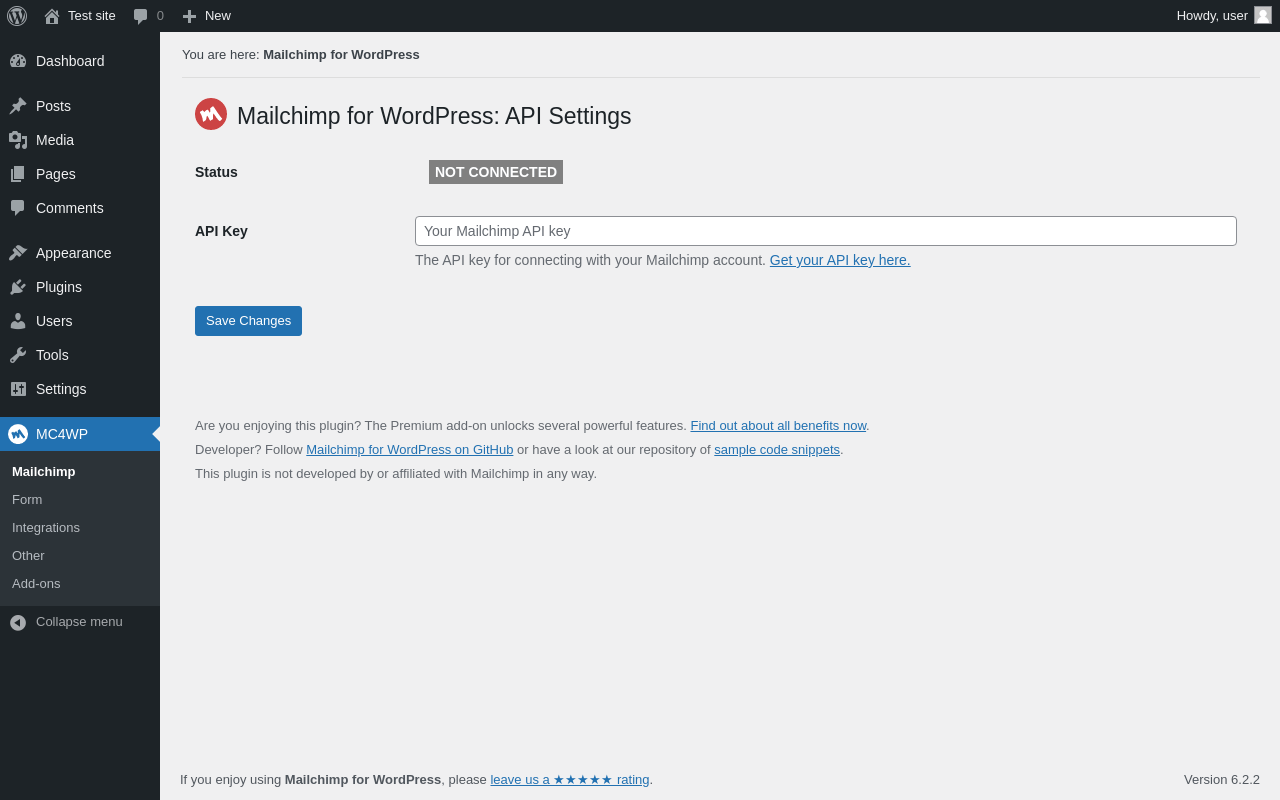The height and width of the screenshot is (800, 1280).
Task: Collapse the admin sidebar menu
Action: [66, 622]
